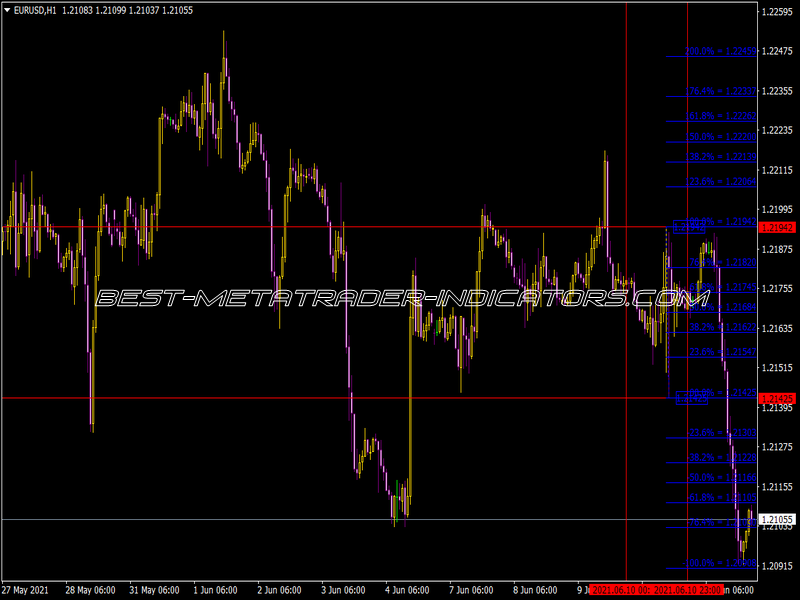
Task: Click the red 1.21942 price tag on axis
Action: [778, 228]
